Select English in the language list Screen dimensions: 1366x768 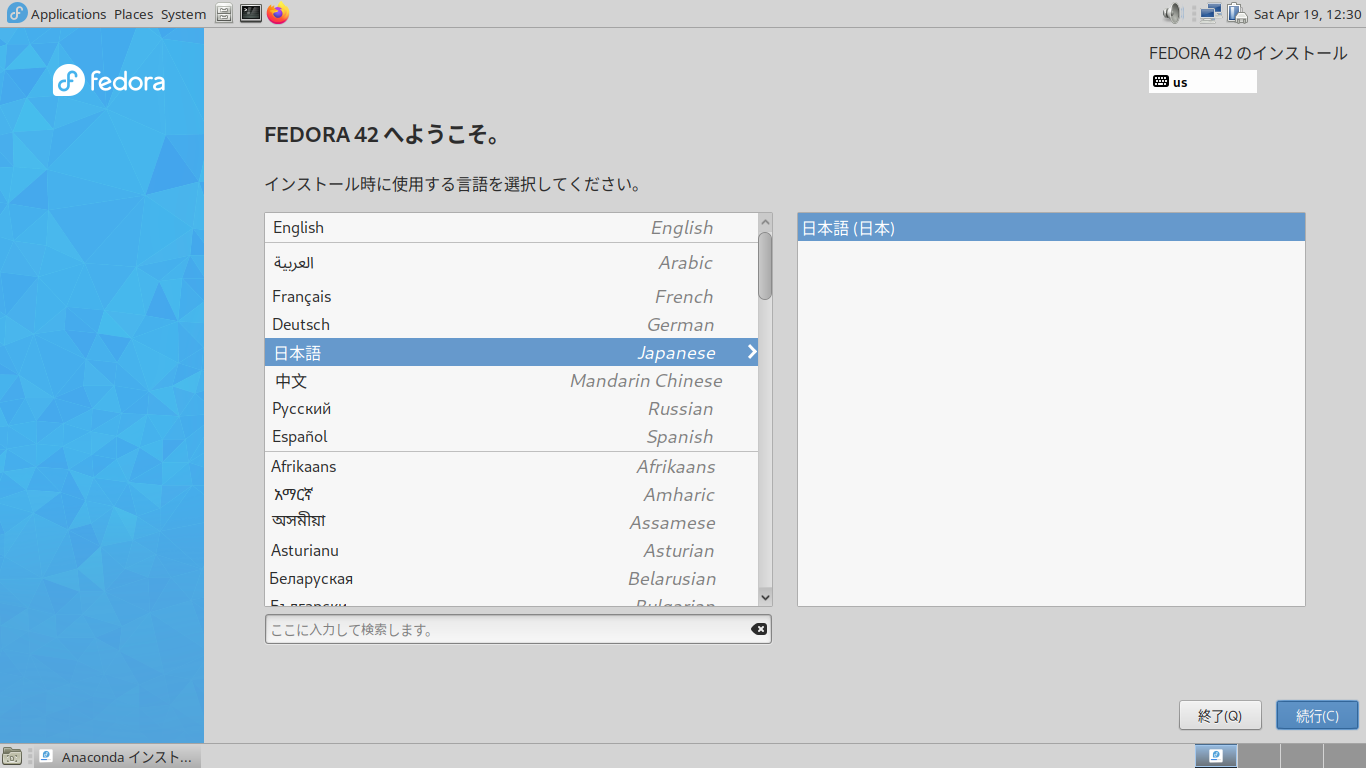coord(511,228)
